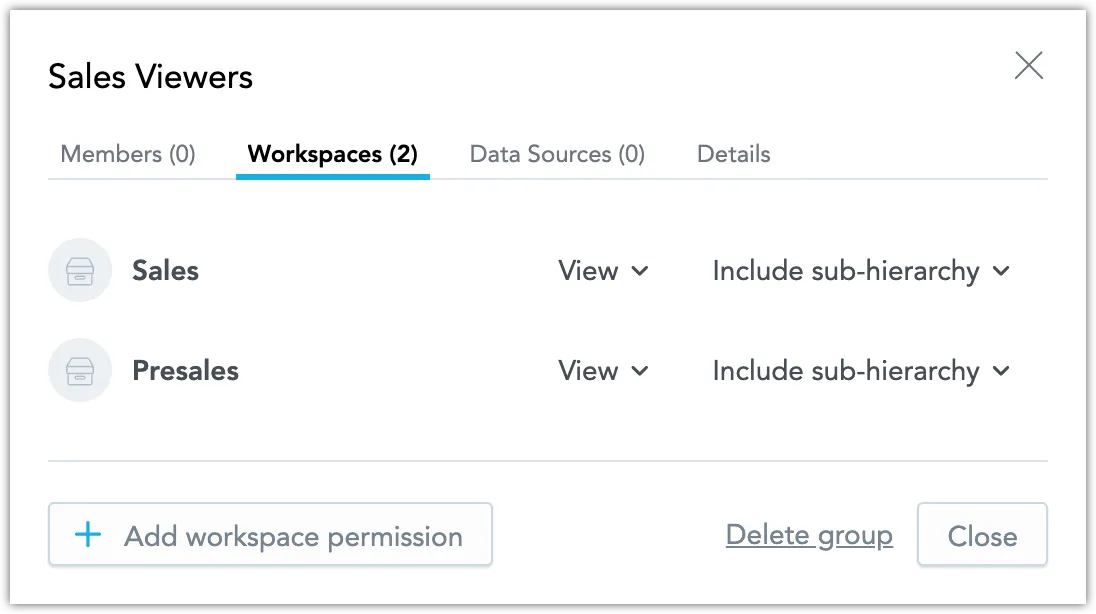Open the Data Sources tab
This screenshot has height=614, width=1096.
pos(557,154)
